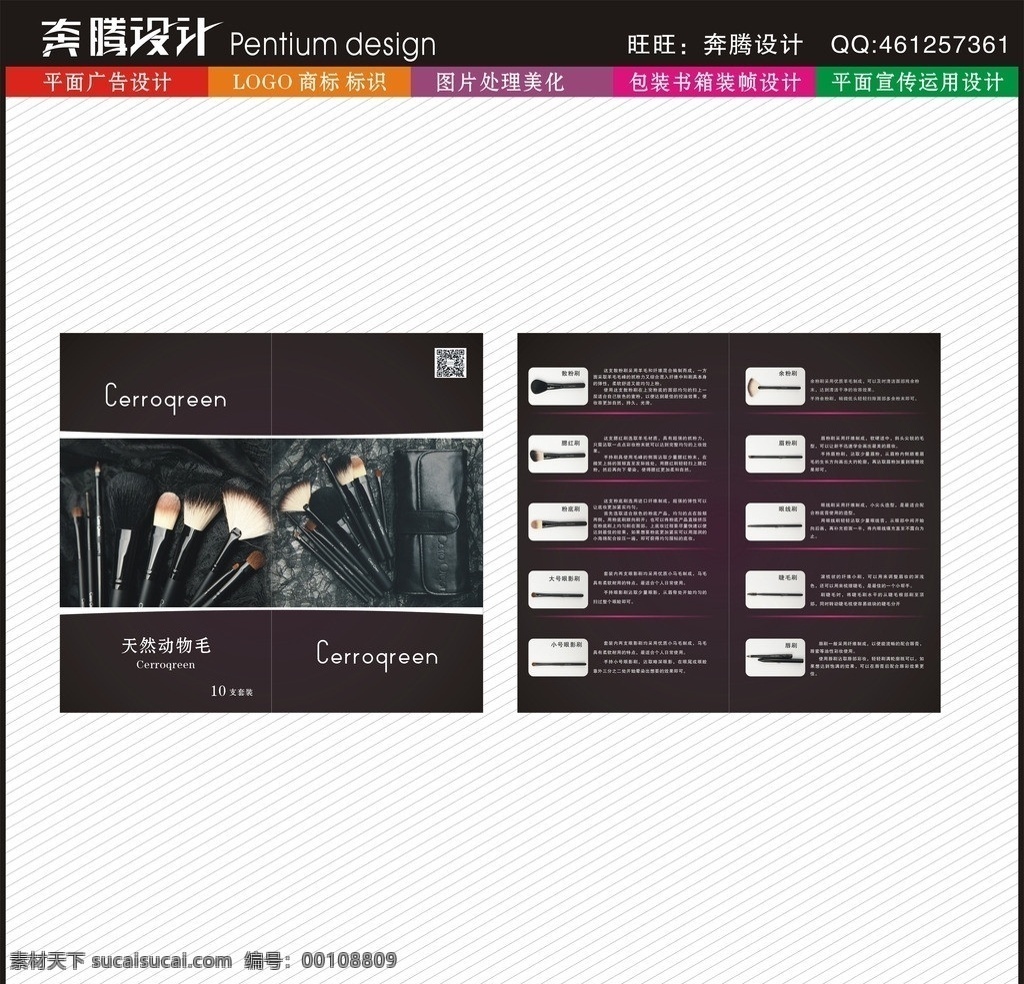Screen dimensions: 1024x984
Task: Select the 眉粉刷 brush thumbnail
Action: point(775,454)
